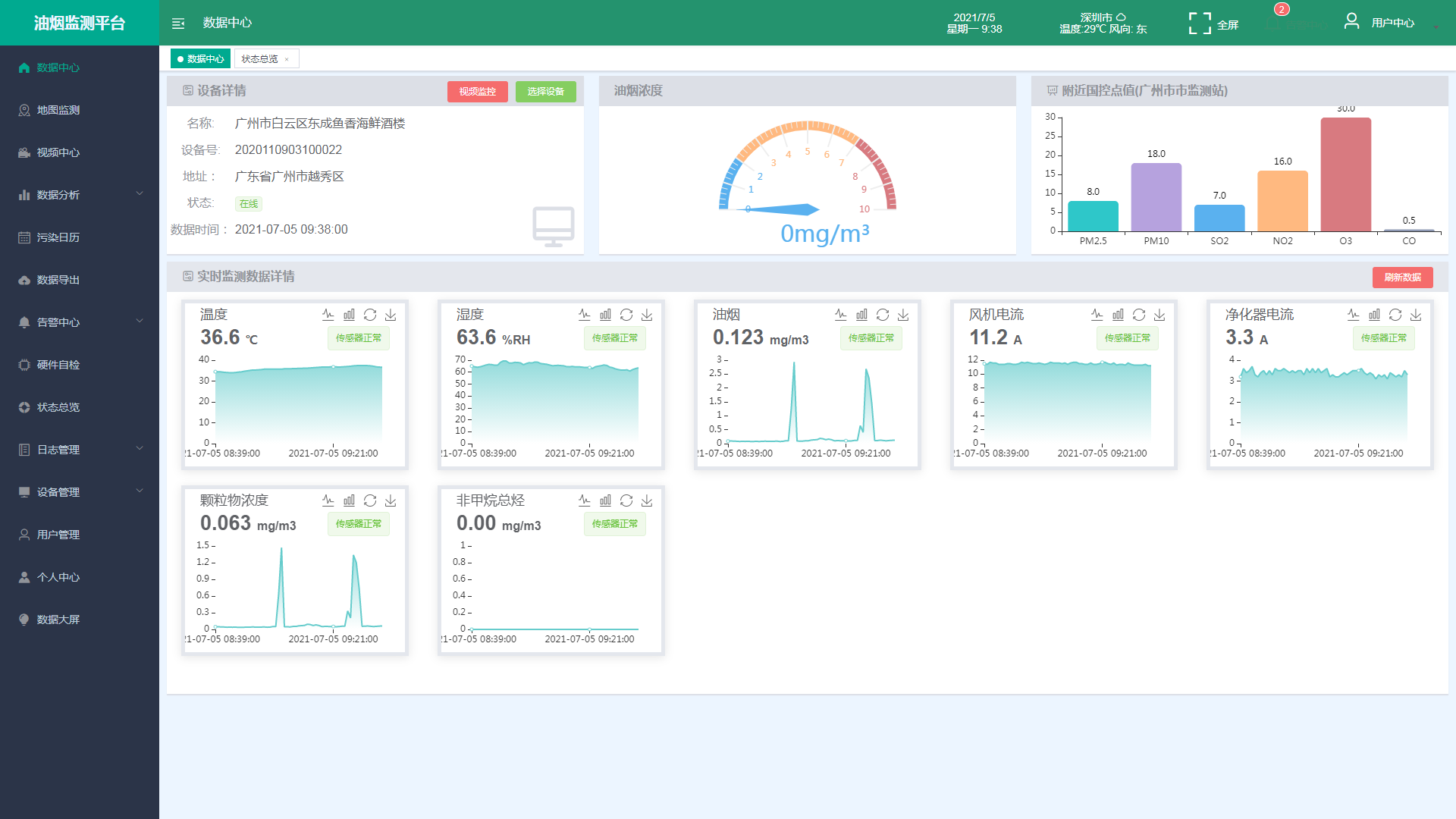This screenshot has height=819, width=1456.
Task: Open the 用户中心 dropdown arrow
Action: point(1436,27)
